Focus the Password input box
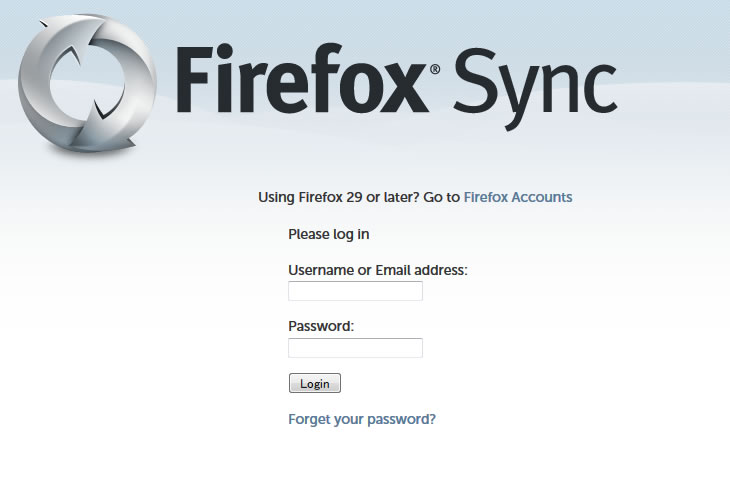The image size is (730, 500). 355,348
